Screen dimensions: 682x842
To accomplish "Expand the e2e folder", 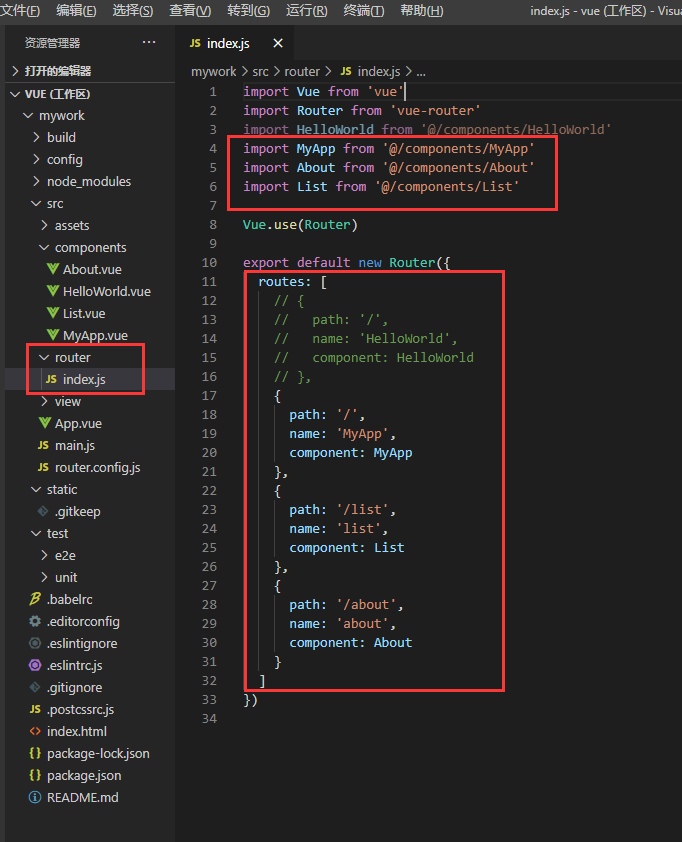I will [x=44, y=555].
